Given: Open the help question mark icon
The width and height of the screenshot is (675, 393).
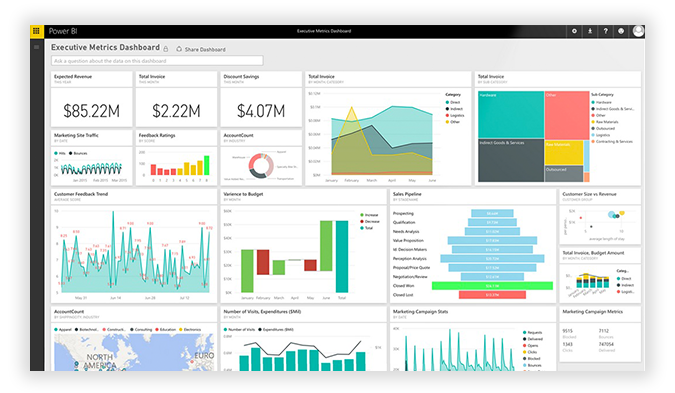Looking at the screenshot, I should pyautogui.click(x=605, y=31).
